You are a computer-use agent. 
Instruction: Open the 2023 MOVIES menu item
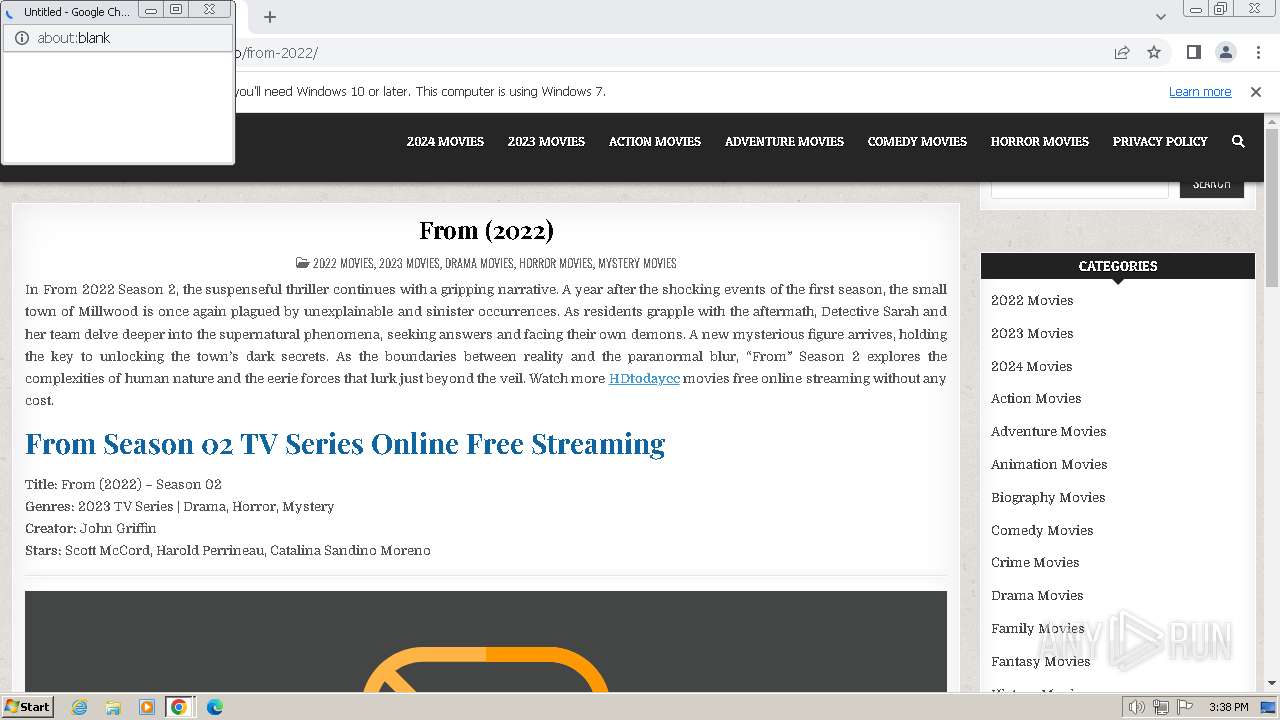pyautogui.click(x=546, y=142)
